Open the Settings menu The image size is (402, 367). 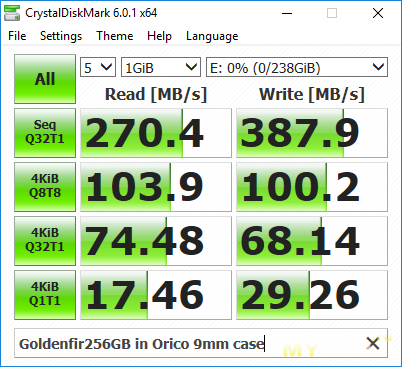tap(61, 36)
